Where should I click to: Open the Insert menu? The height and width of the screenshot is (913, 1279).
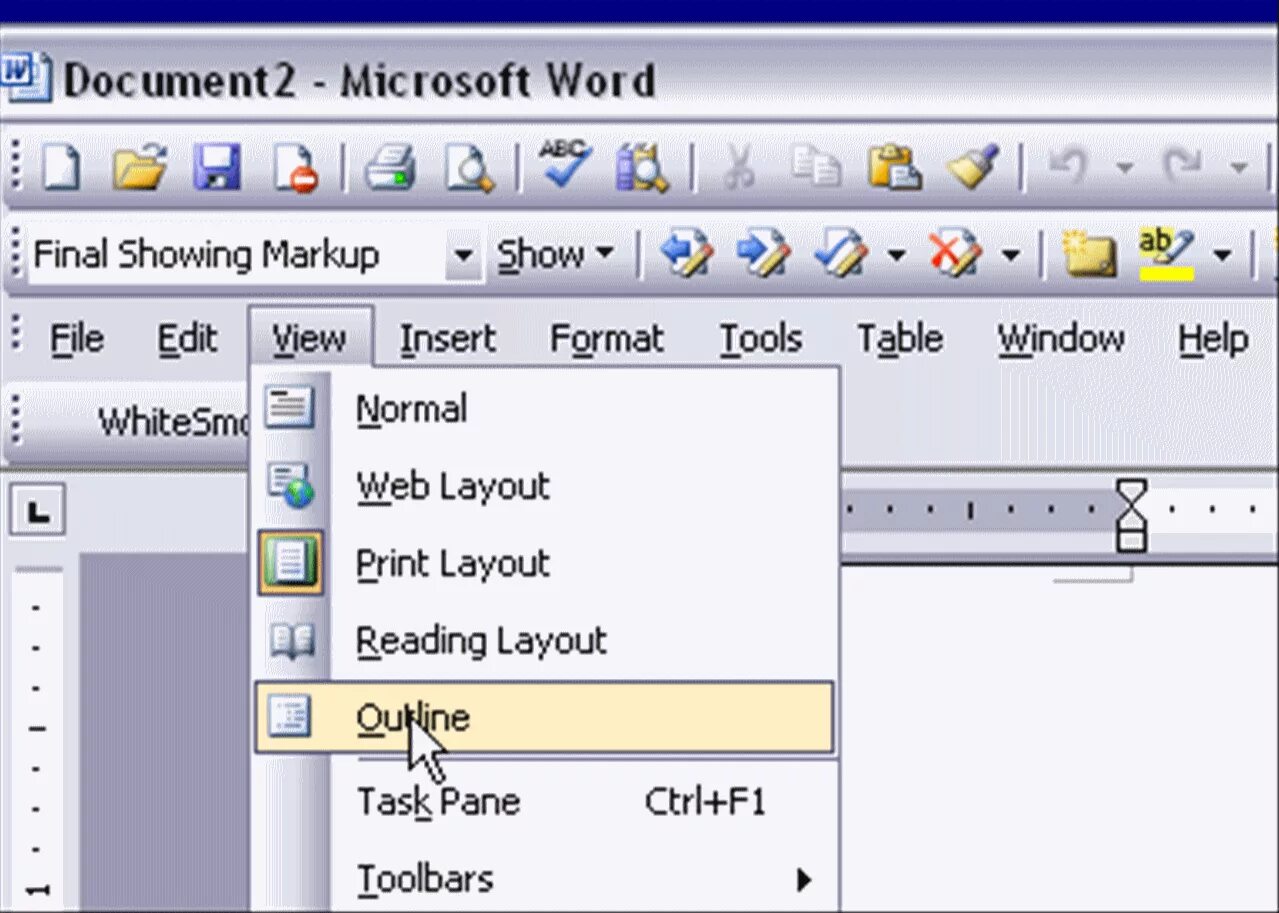point(447,340)
